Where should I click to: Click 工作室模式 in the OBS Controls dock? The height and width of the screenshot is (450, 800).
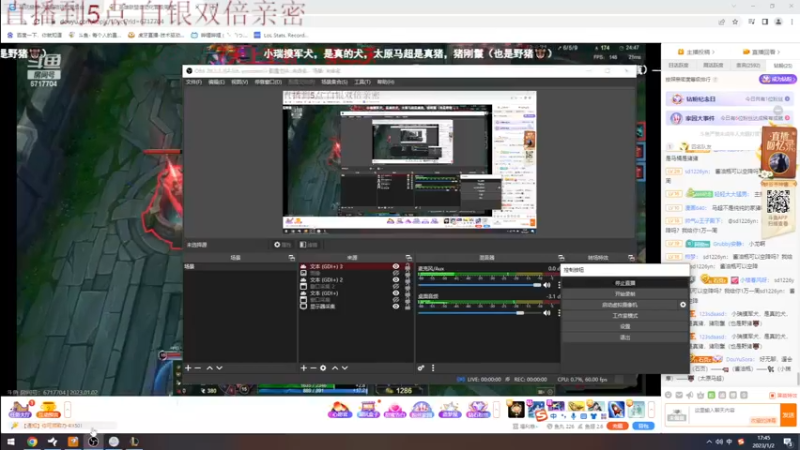(x=625, y=316)
